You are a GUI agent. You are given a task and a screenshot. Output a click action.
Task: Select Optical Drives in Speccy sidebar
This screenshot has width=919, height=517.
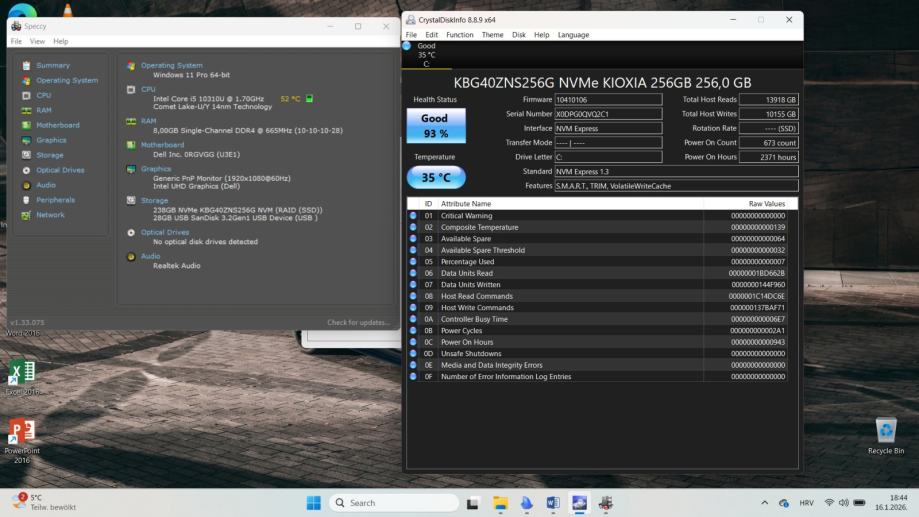coord(60,170)
